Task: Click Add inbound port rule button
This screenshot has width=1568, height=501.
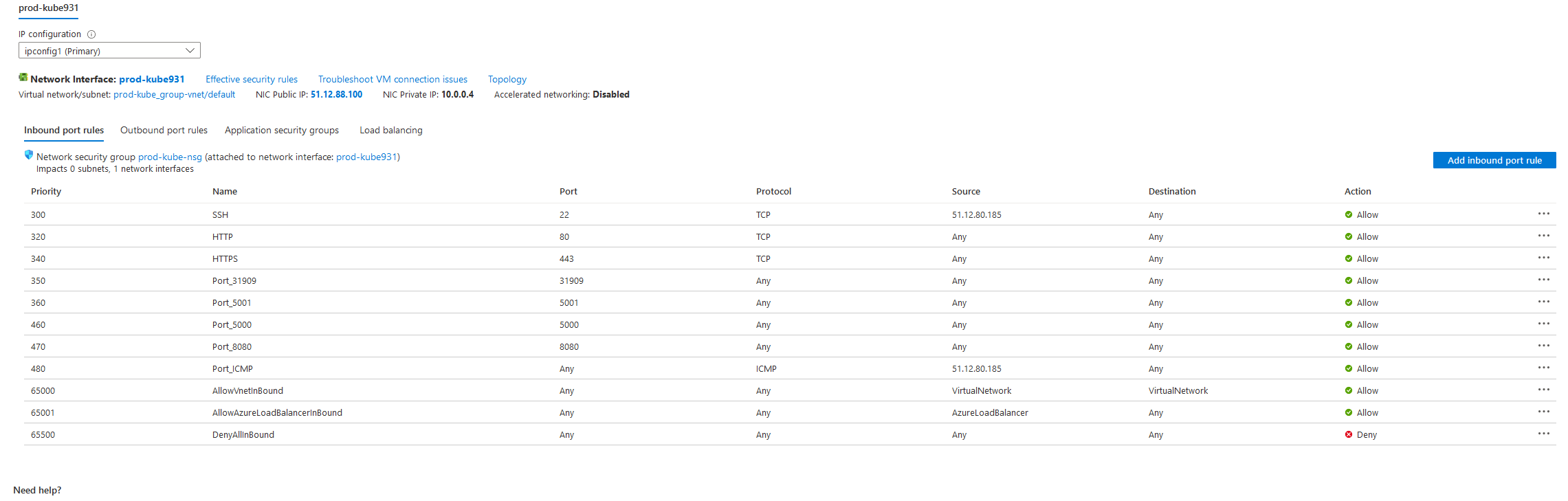Action: click(x=1494, y=160)
